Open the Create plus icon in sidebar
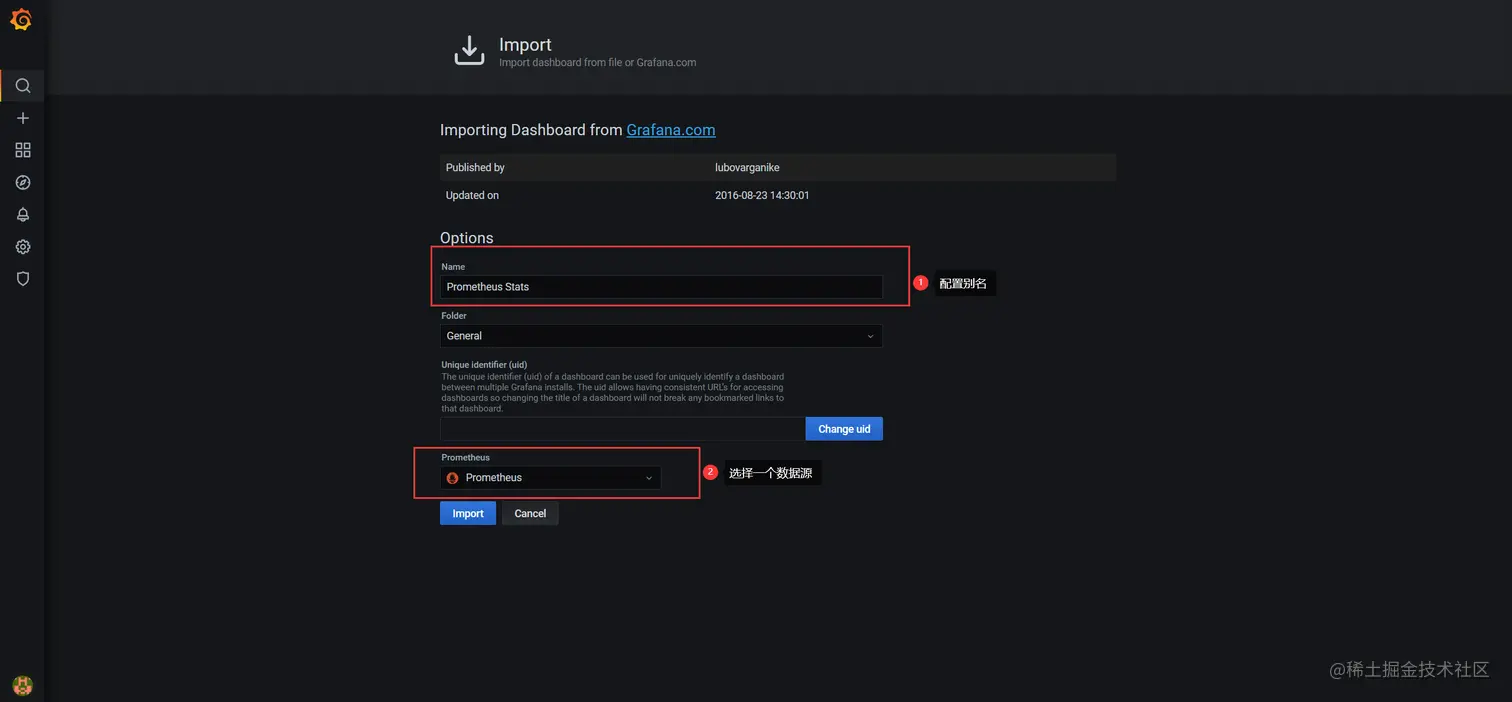This screenshot has height=702, width=1512. coord(23,118)
